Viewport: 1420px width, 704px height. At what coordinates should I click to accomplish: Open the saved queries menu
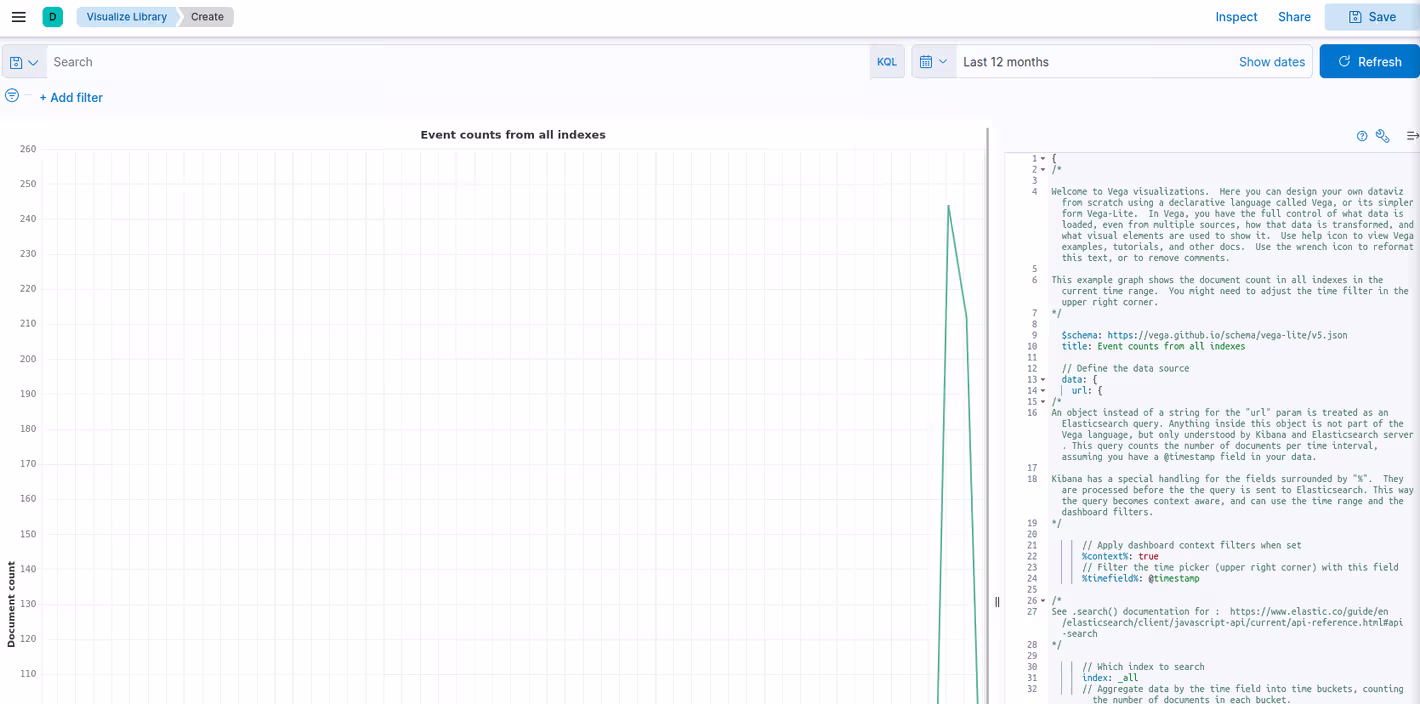[24, 62]
